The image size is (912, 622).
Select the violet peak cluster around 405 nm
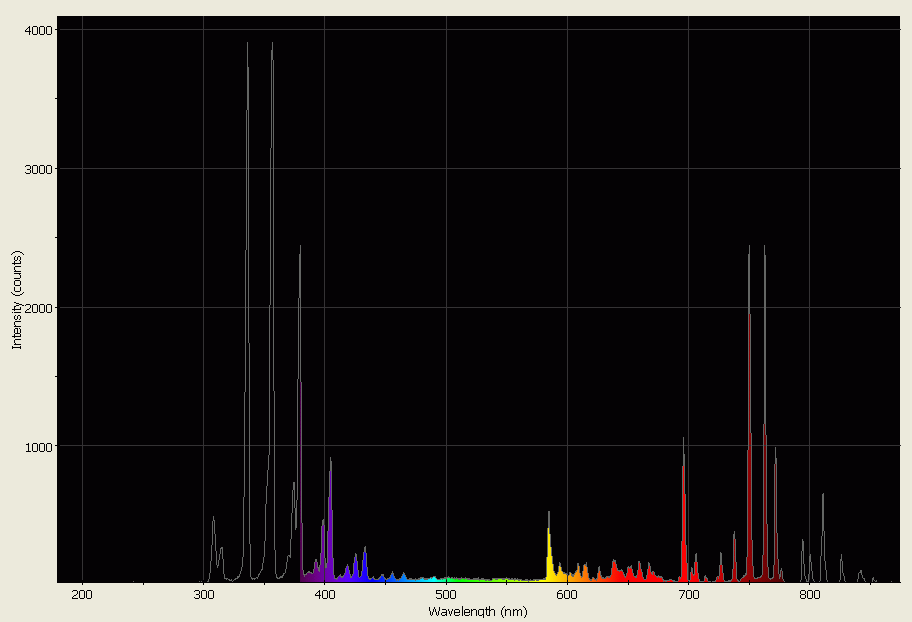(330, 470)
